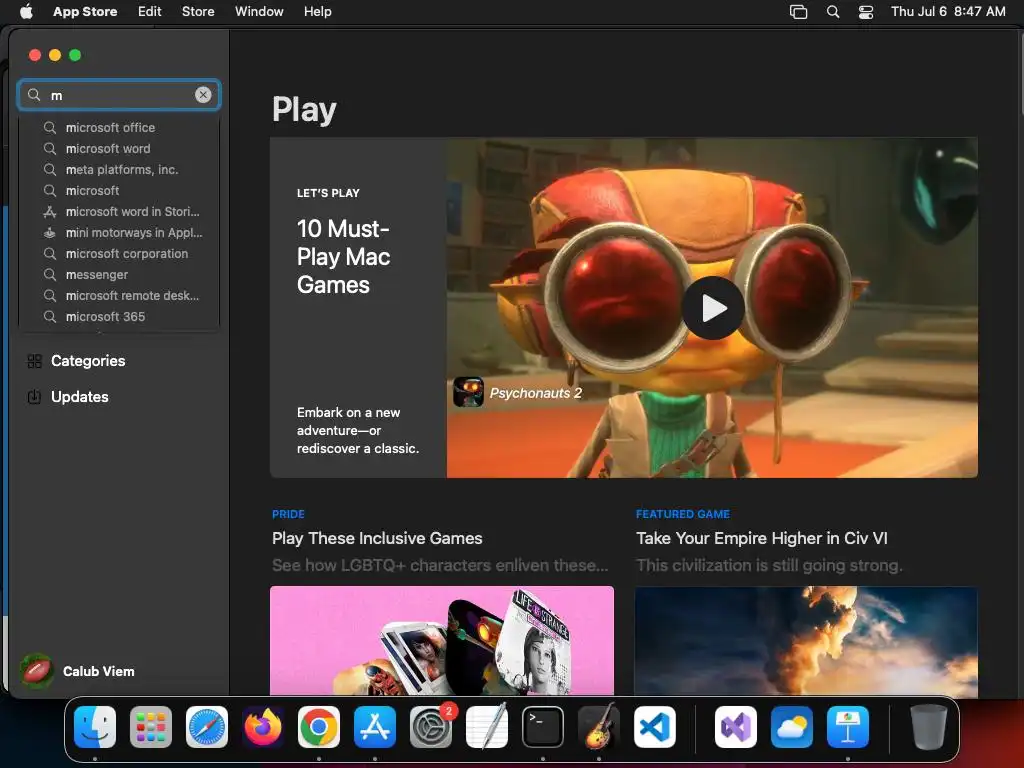Launch GarageBand from the Dock

599,726
